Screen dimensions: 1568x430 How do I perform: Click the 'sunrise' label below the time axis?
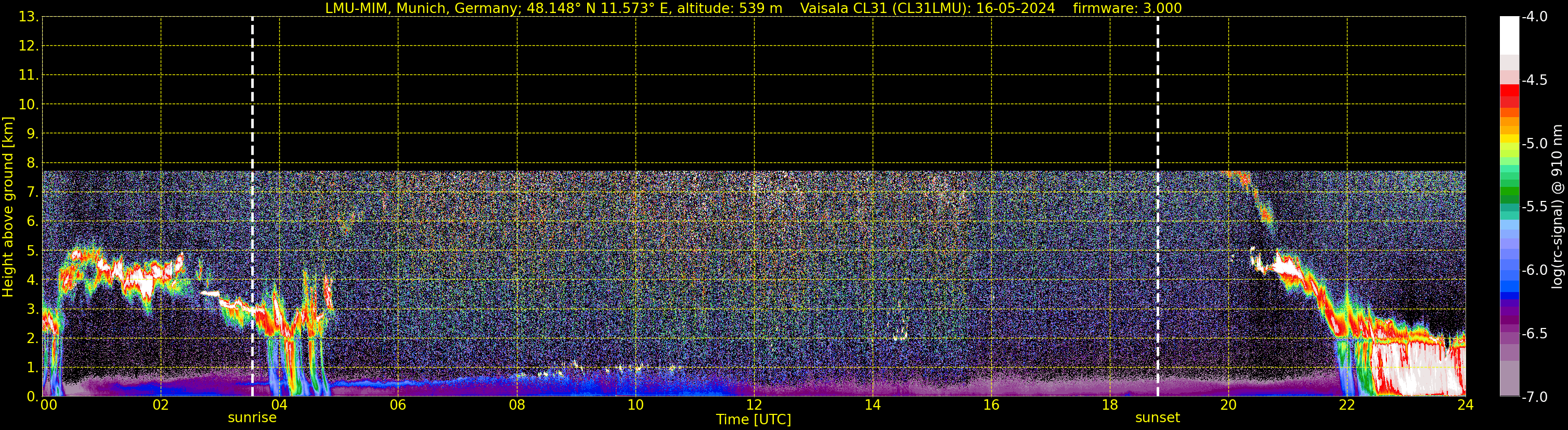coord(252,418)
